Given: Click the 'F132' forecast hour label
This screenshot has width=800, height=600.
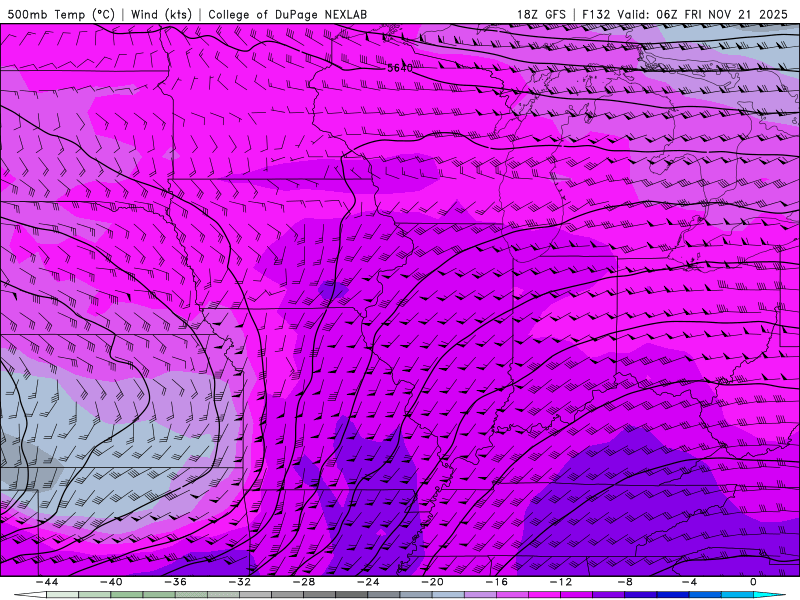Looking at the screenshot, I should pos(596,14).
